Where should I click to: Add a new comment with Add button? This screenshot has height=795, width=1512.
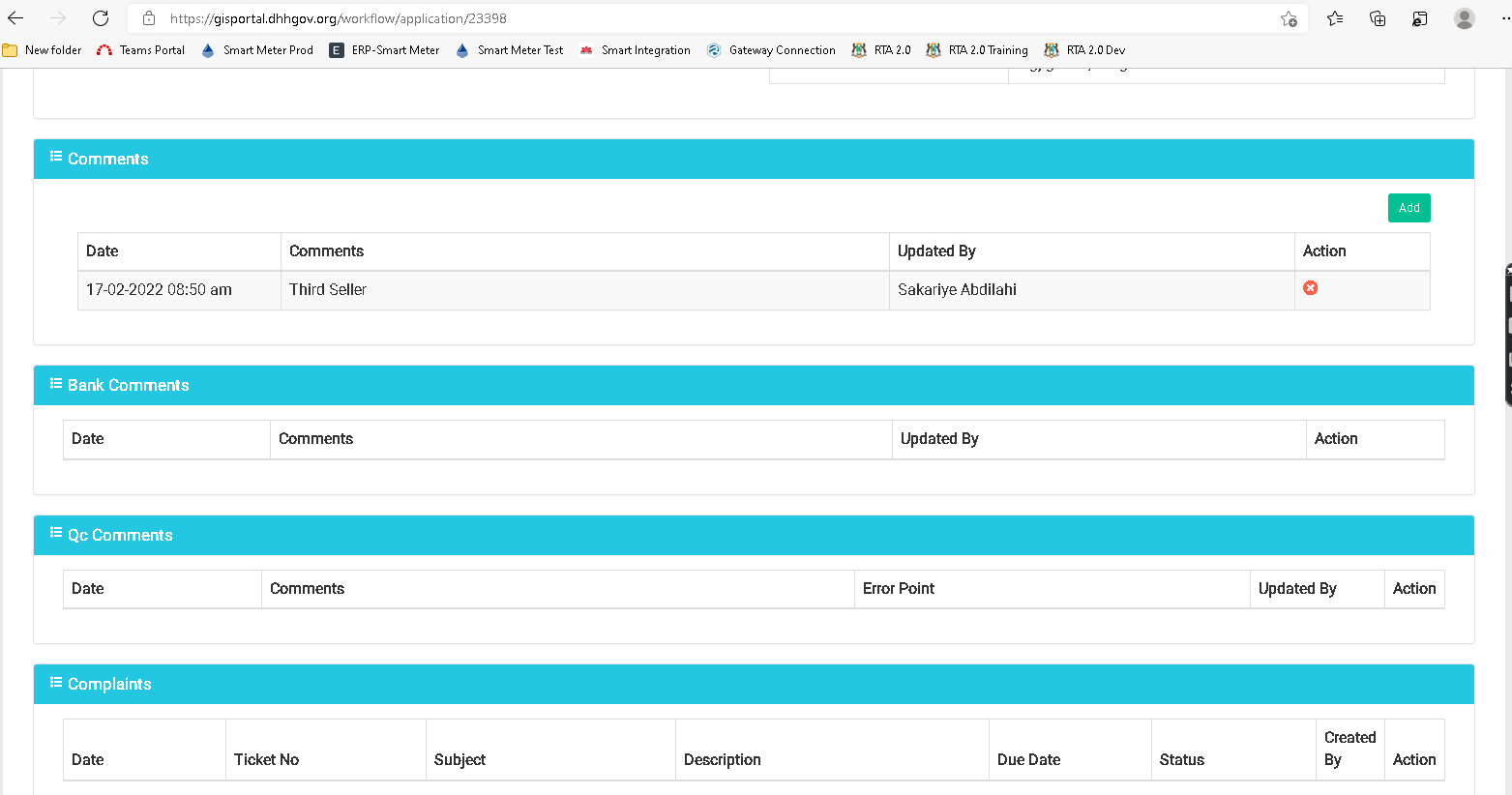click(x=1408, y=208)
